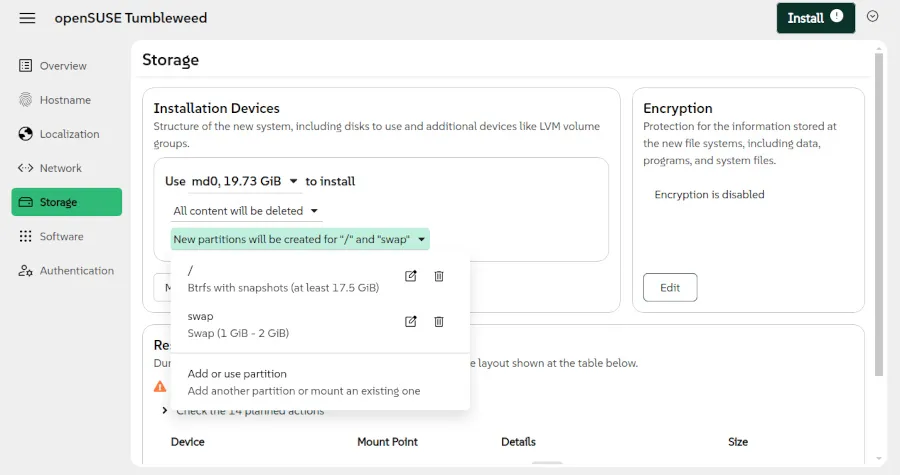
Task: Navigate to the Software page
Action: [61, 237]
